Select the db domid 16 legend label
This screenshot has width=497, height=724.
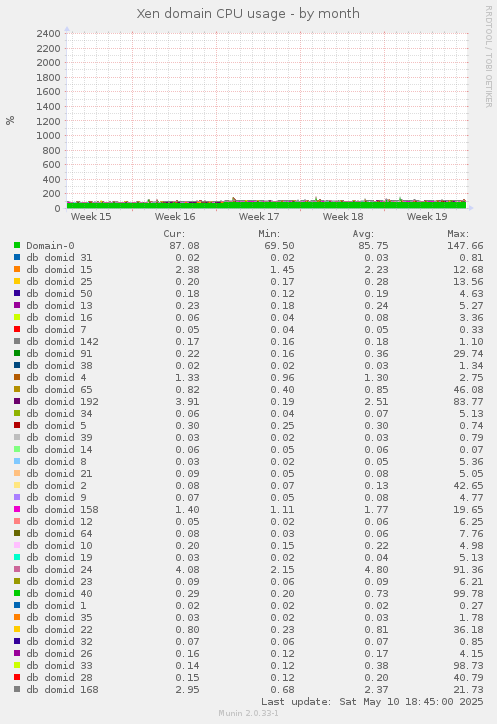coord(59,318)
